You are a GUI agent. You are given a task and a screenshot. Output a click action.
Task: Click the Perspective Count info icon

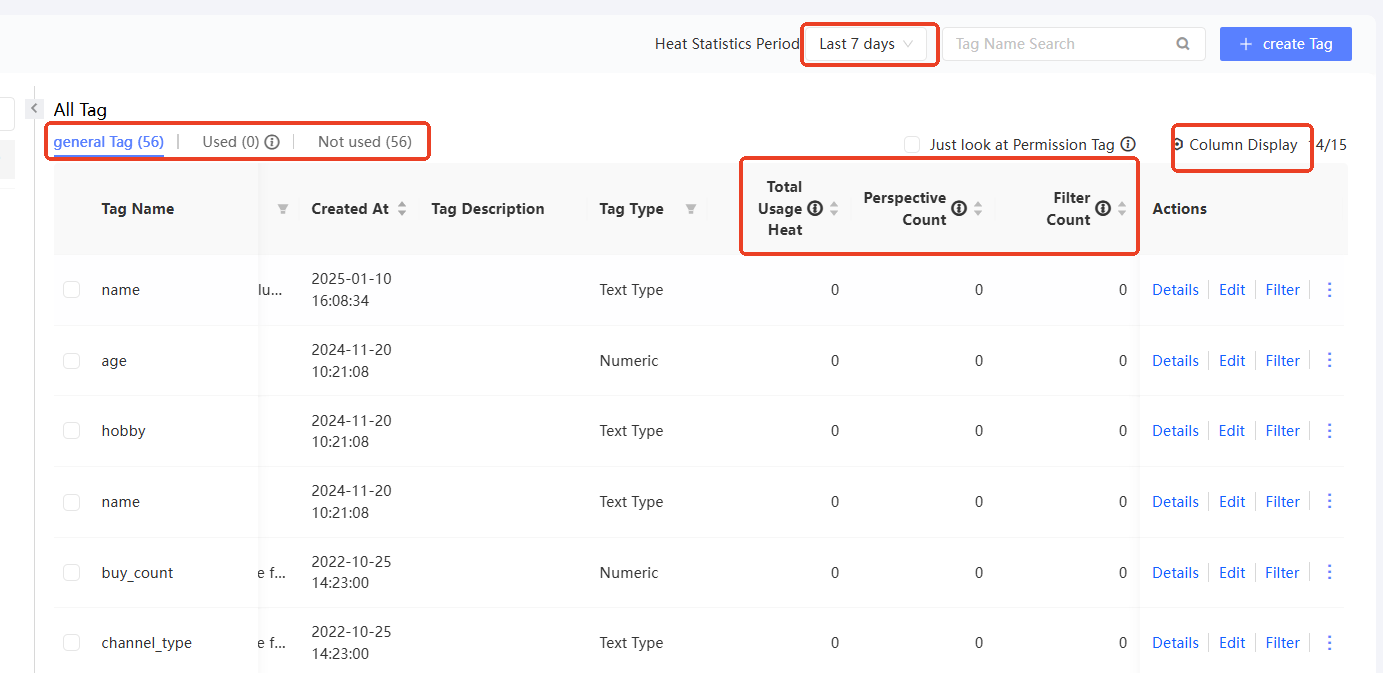[x=959, y=209]
